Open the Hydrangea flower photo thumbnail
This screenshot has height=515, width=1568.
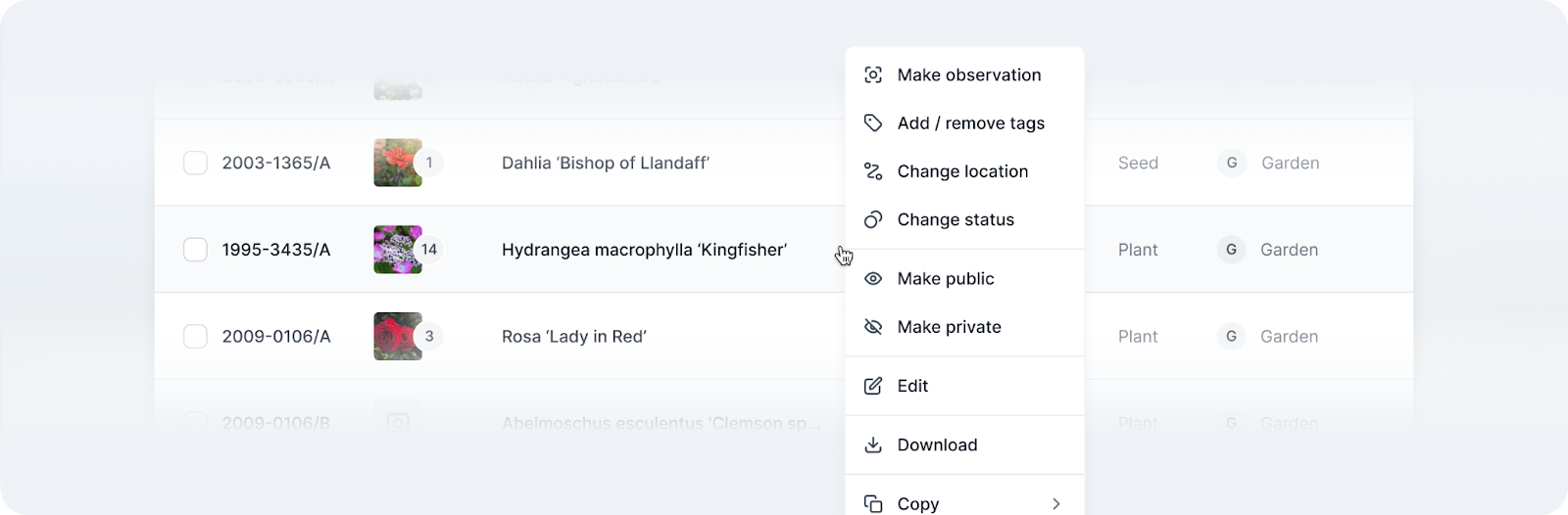click(396, 250)
